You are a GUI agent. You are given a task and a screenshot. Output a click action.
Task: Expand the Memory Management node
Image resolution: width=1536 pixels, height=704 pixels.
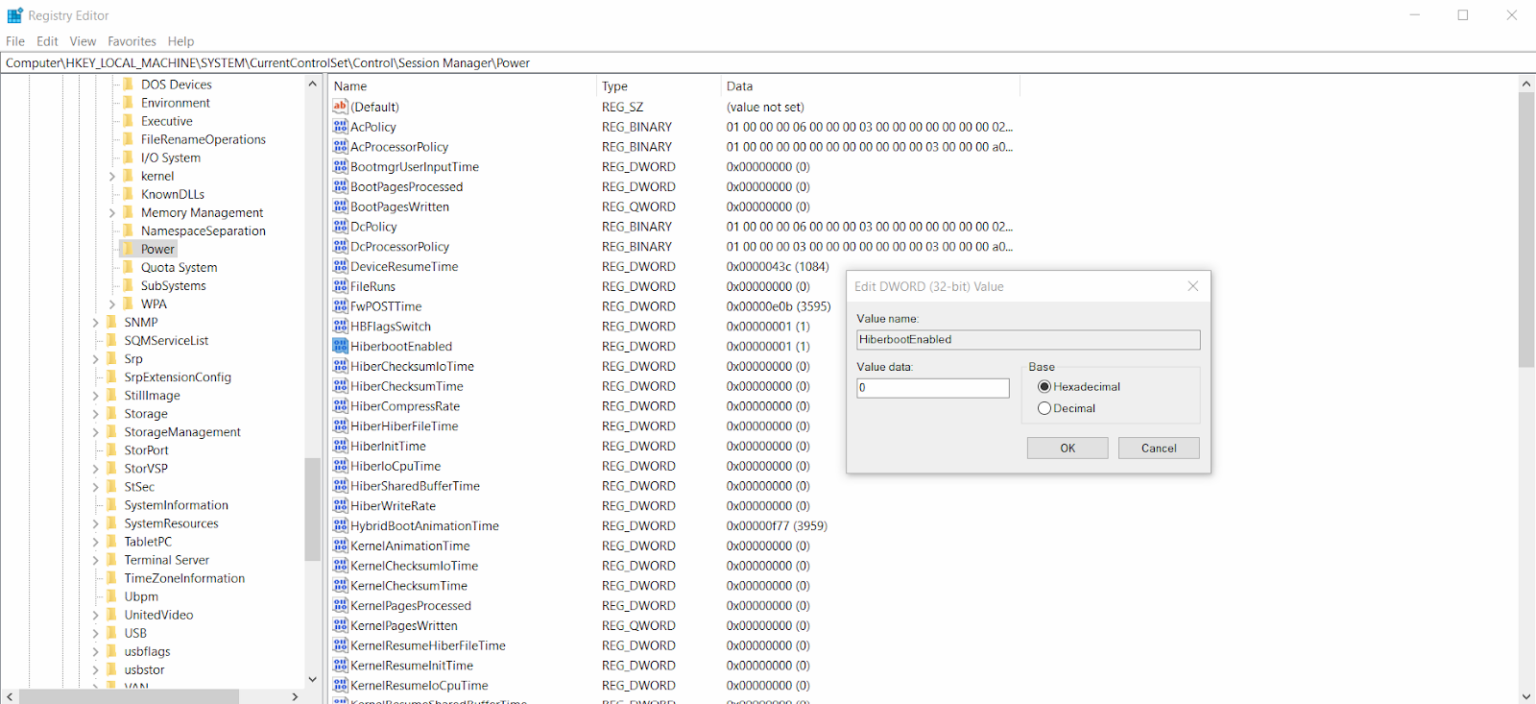[x=111, y=212]
